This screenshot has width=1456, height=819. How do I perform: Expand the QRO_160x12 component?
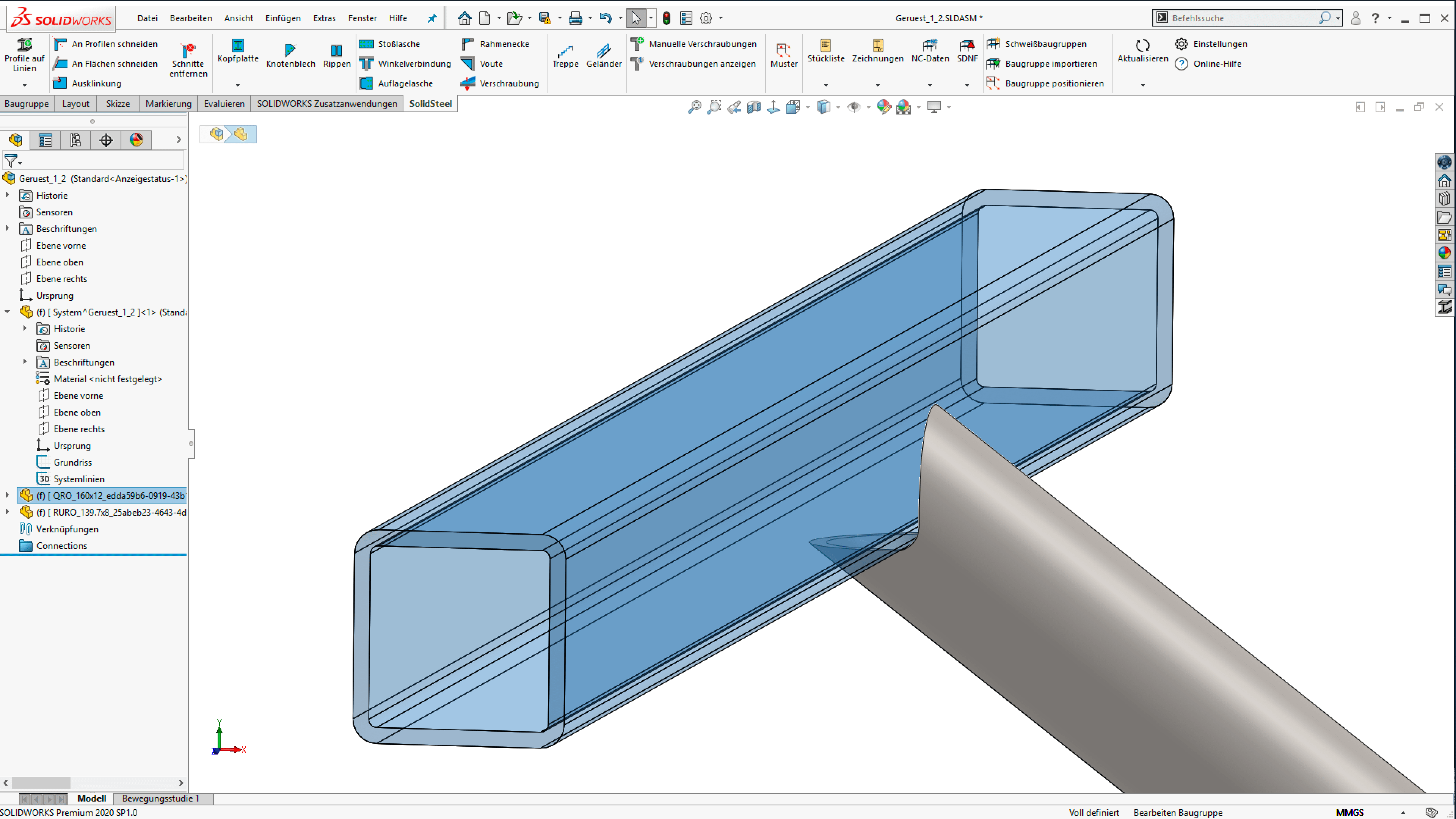pos(7,495)
